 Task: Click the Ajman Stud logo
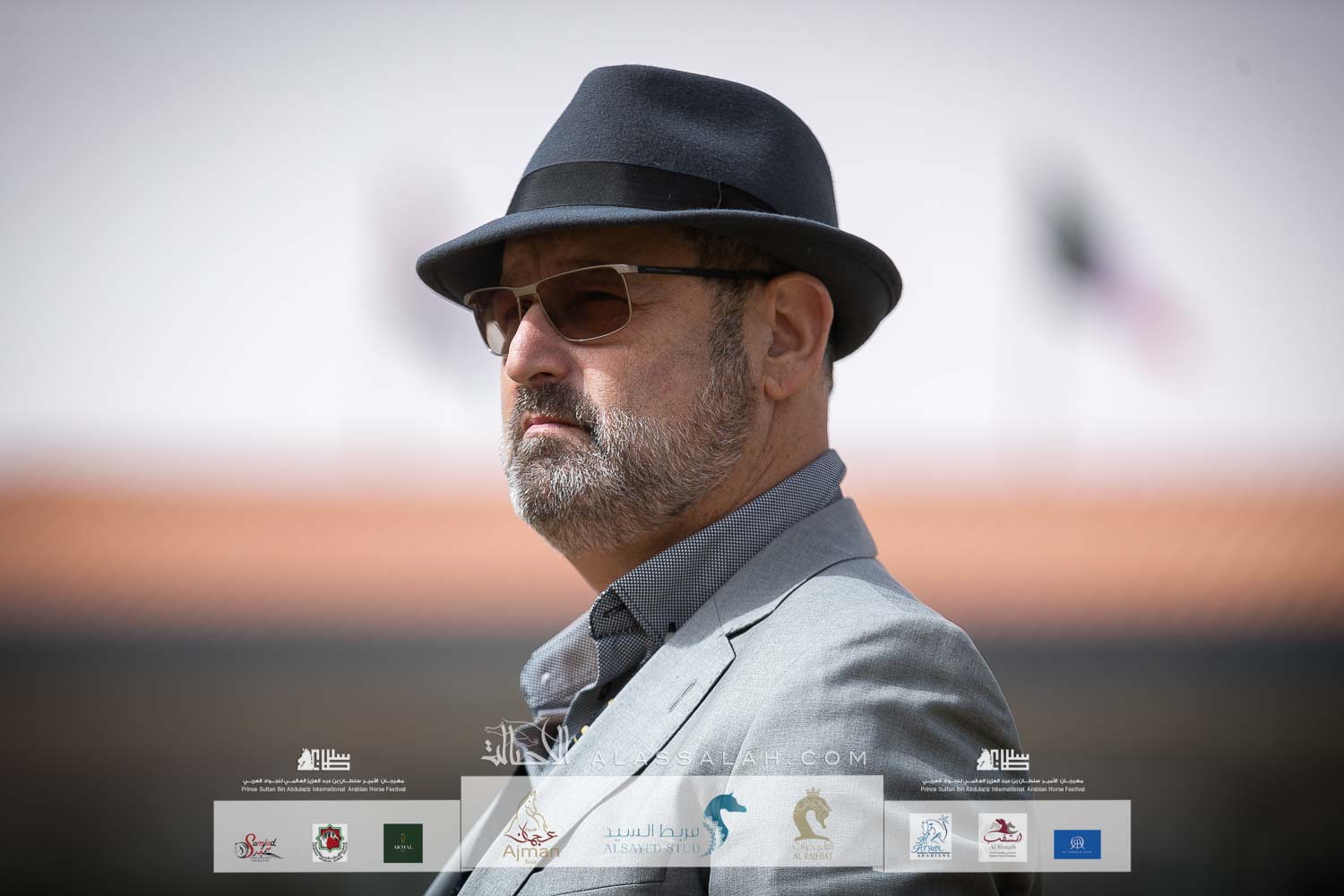coord(532,835)
